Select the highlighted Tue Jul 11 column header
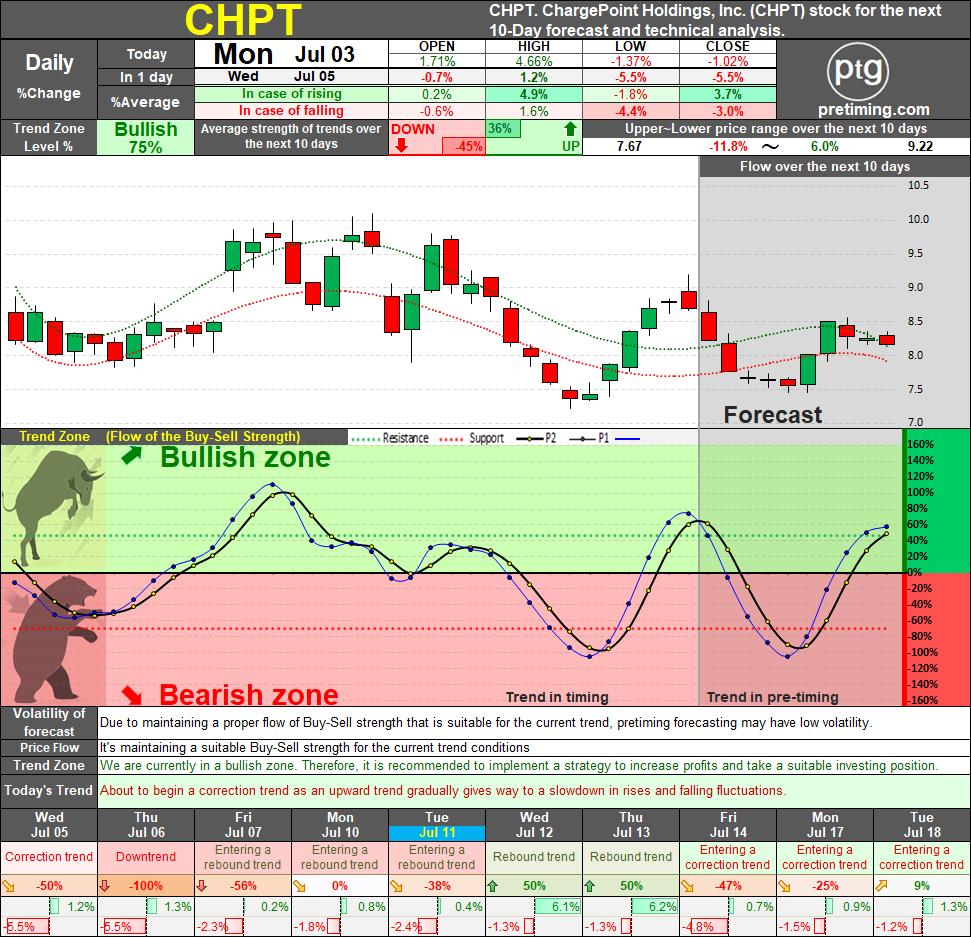 click(437, 825)
